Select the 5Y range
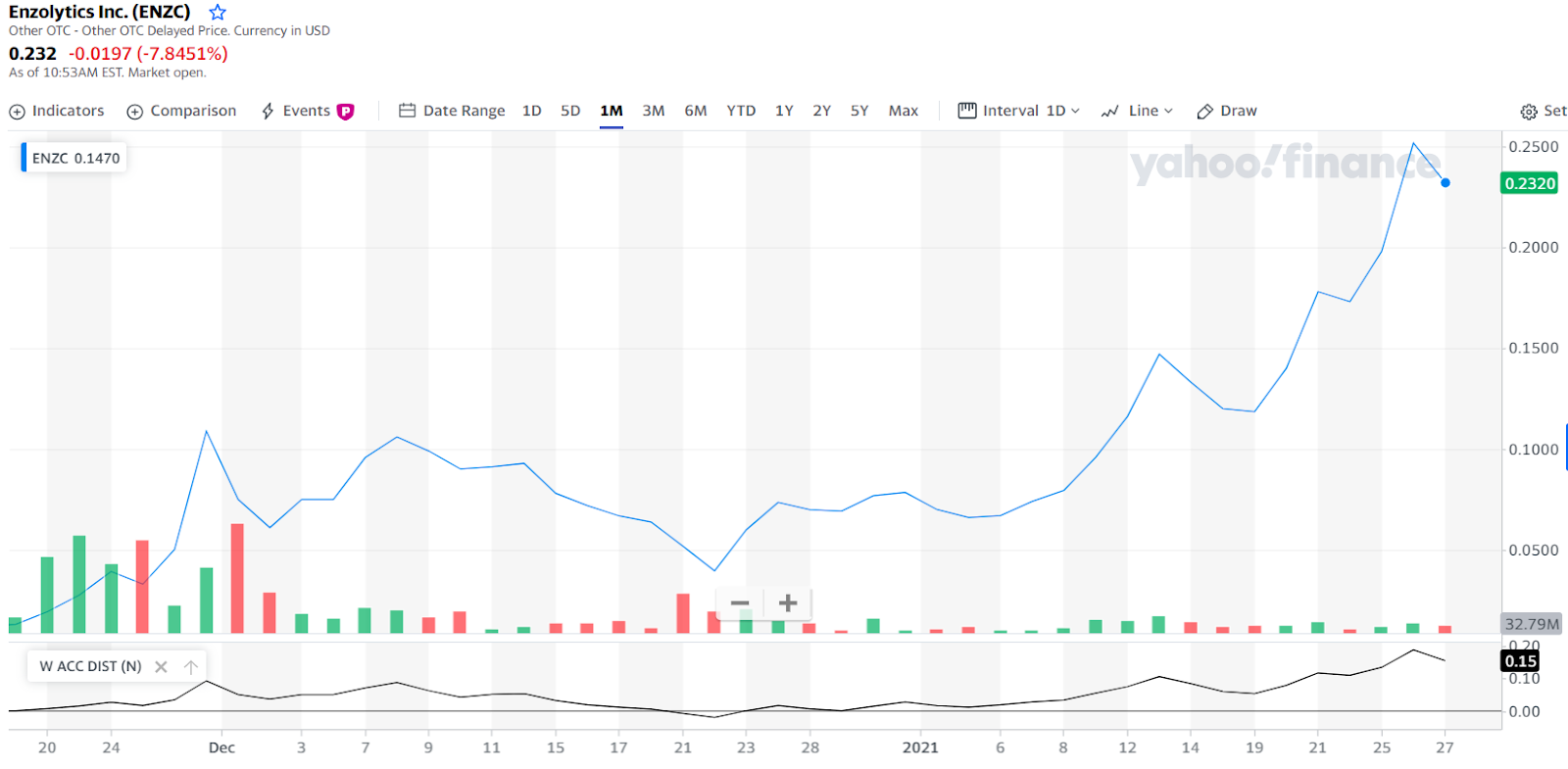 859,111
